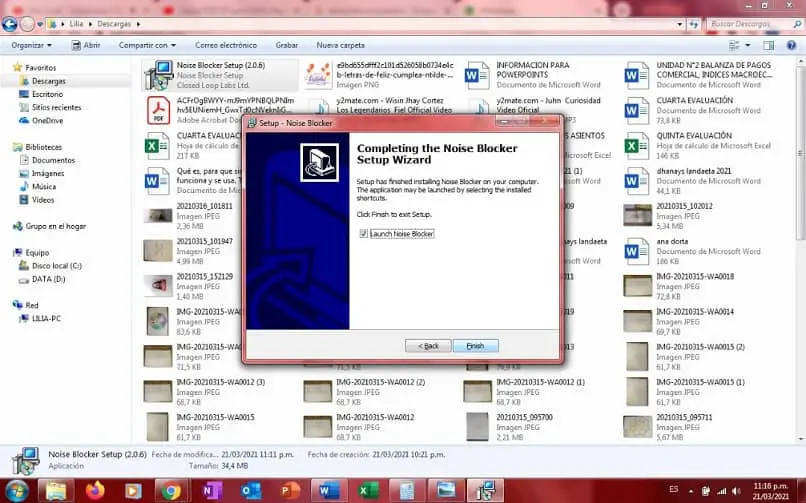Open view options dropdown arrow

748,45
